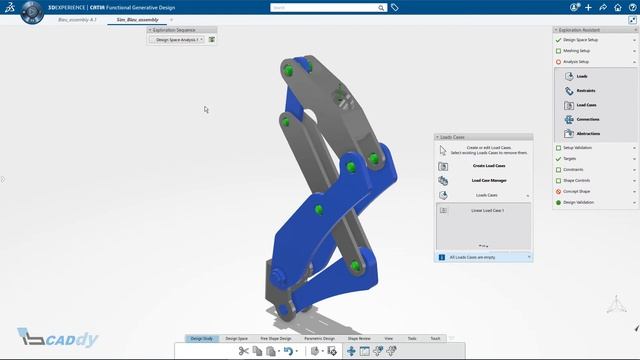Open the 3DEXPERIENCE compass
This screenshot has width=640, height=360.
pyautogui.click(x=32, y=12)
